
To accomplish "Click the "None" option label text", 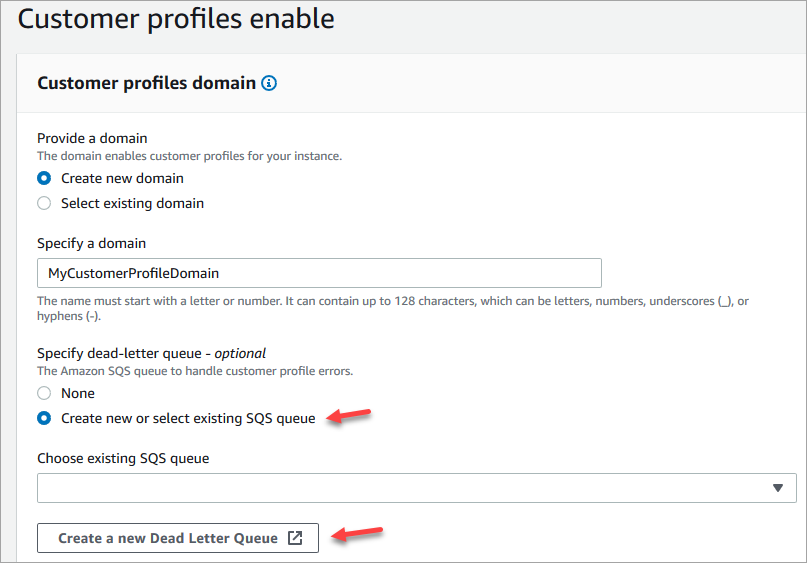I will tap(78, 394).
